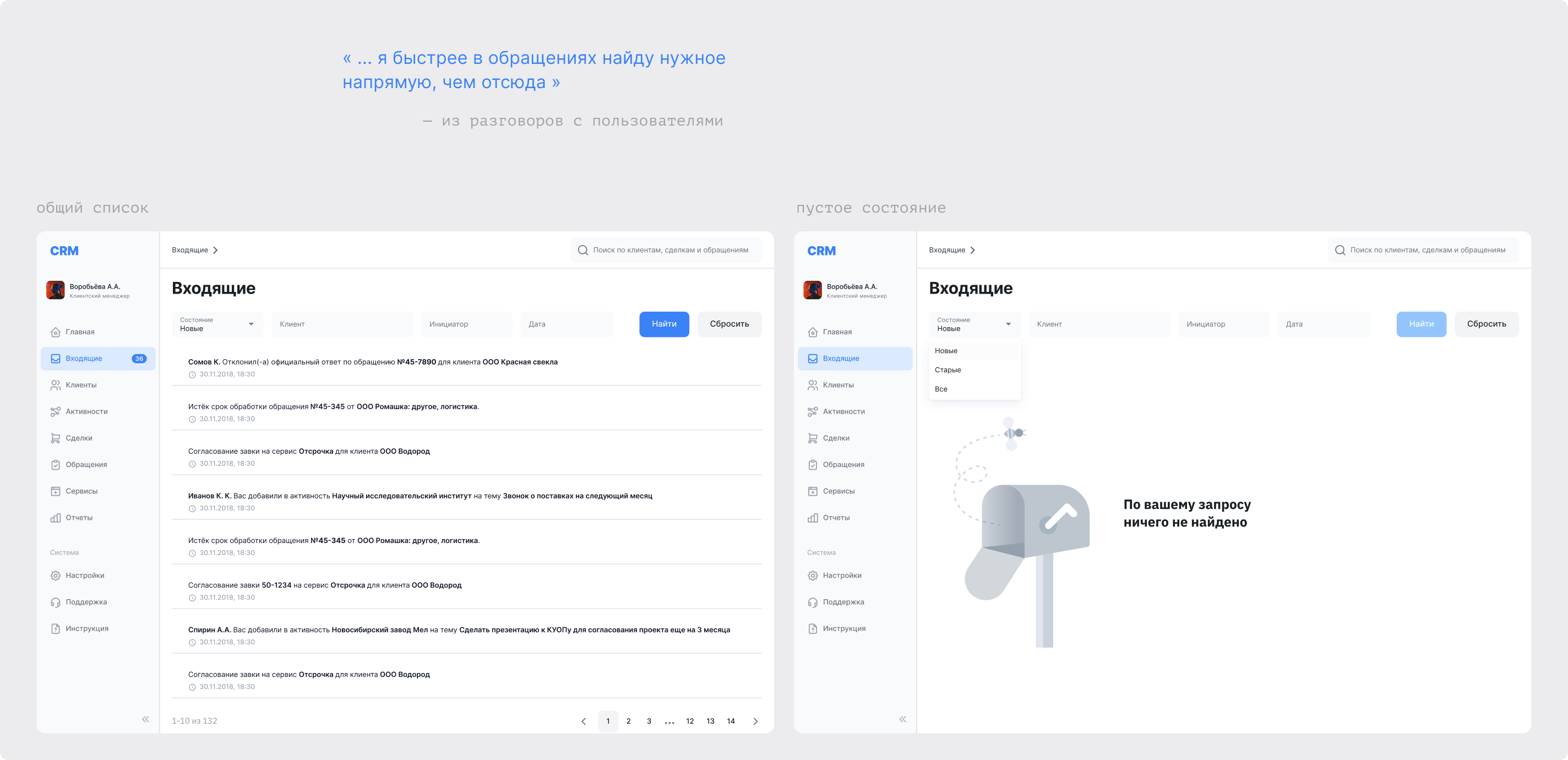1568x760 pixels.
Task: Click Отчеты chart icon in left sidebar
Action: click(56, 518)
